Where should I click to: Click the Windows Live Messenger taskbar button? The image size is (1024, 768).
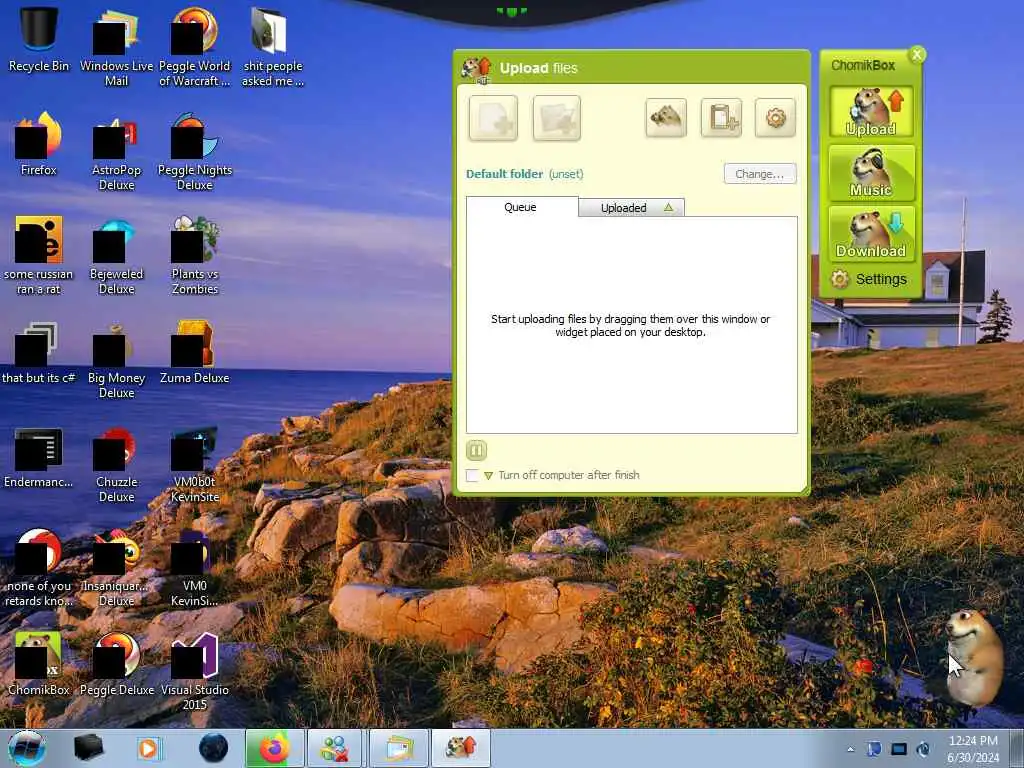pyautogui.click(x=334, y=748)
